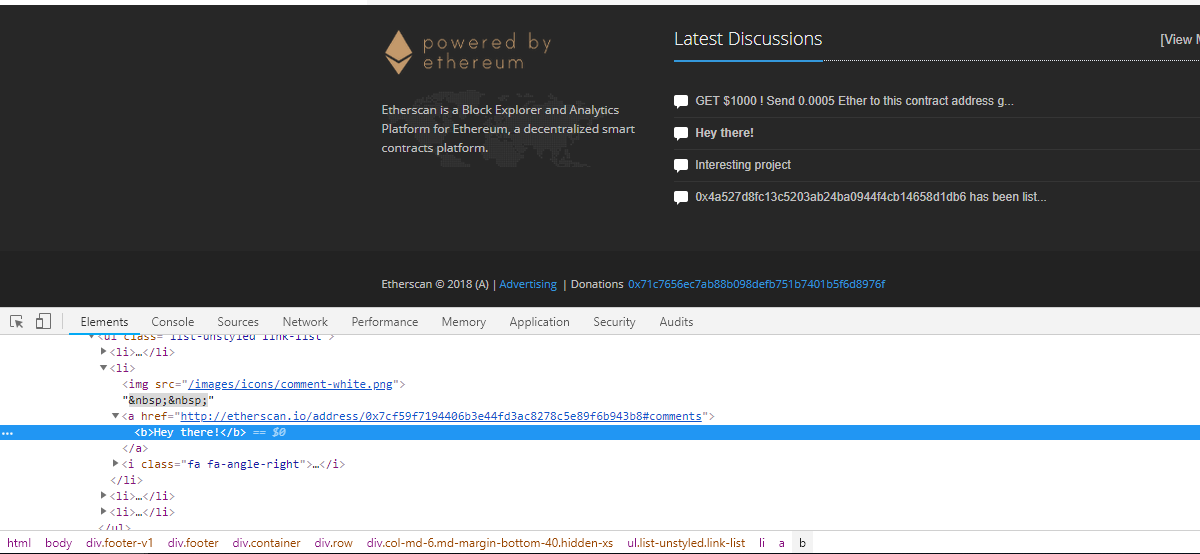
Task: Expand the first collapsed li node
Action: 103,352
